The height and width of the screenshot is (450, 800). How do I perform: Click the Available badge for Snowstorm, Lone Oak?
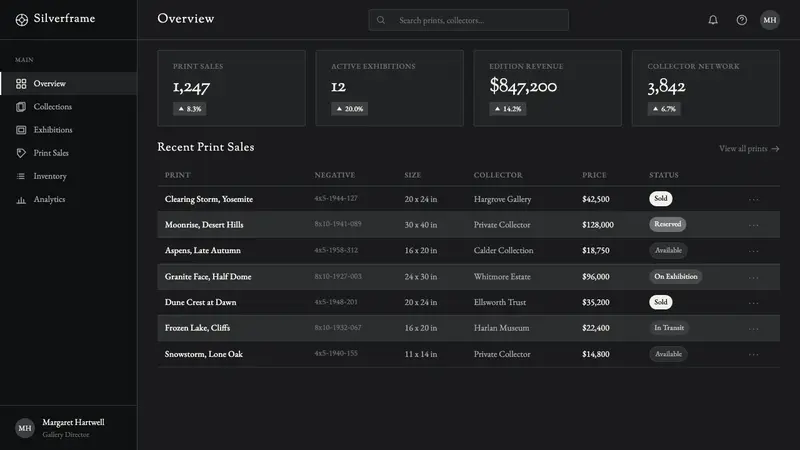[x=668, y=354]
